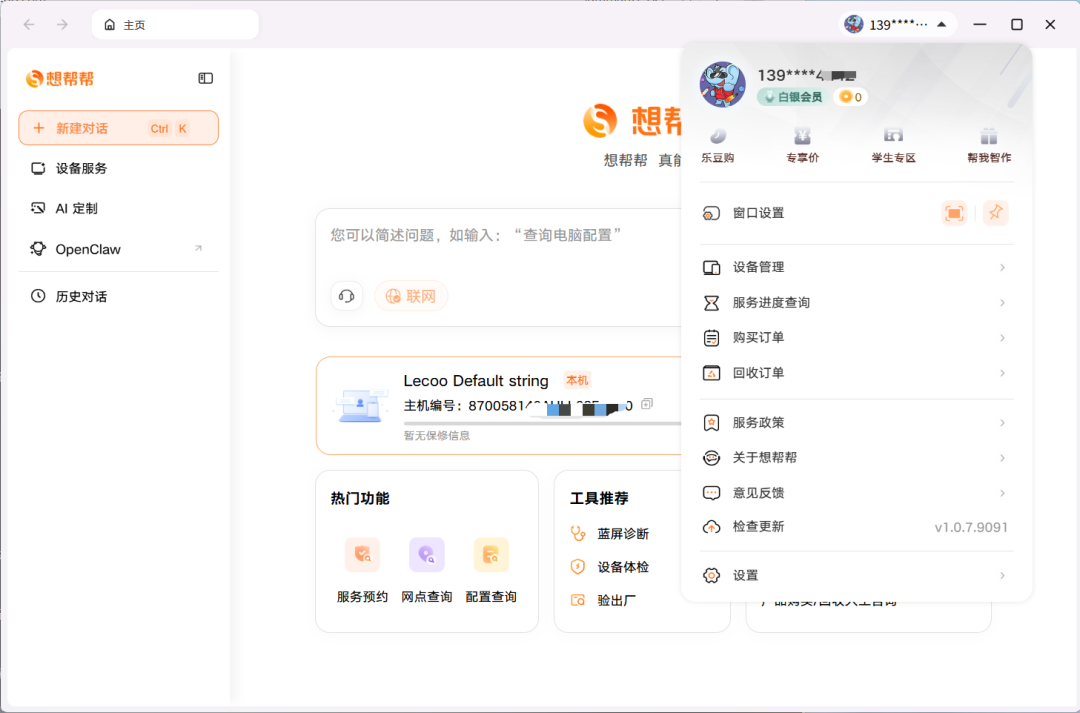The width and height of the screenshot is (1080, 713).
Task: Click the headset customer service icon
Action: click(x=346, y=296)
